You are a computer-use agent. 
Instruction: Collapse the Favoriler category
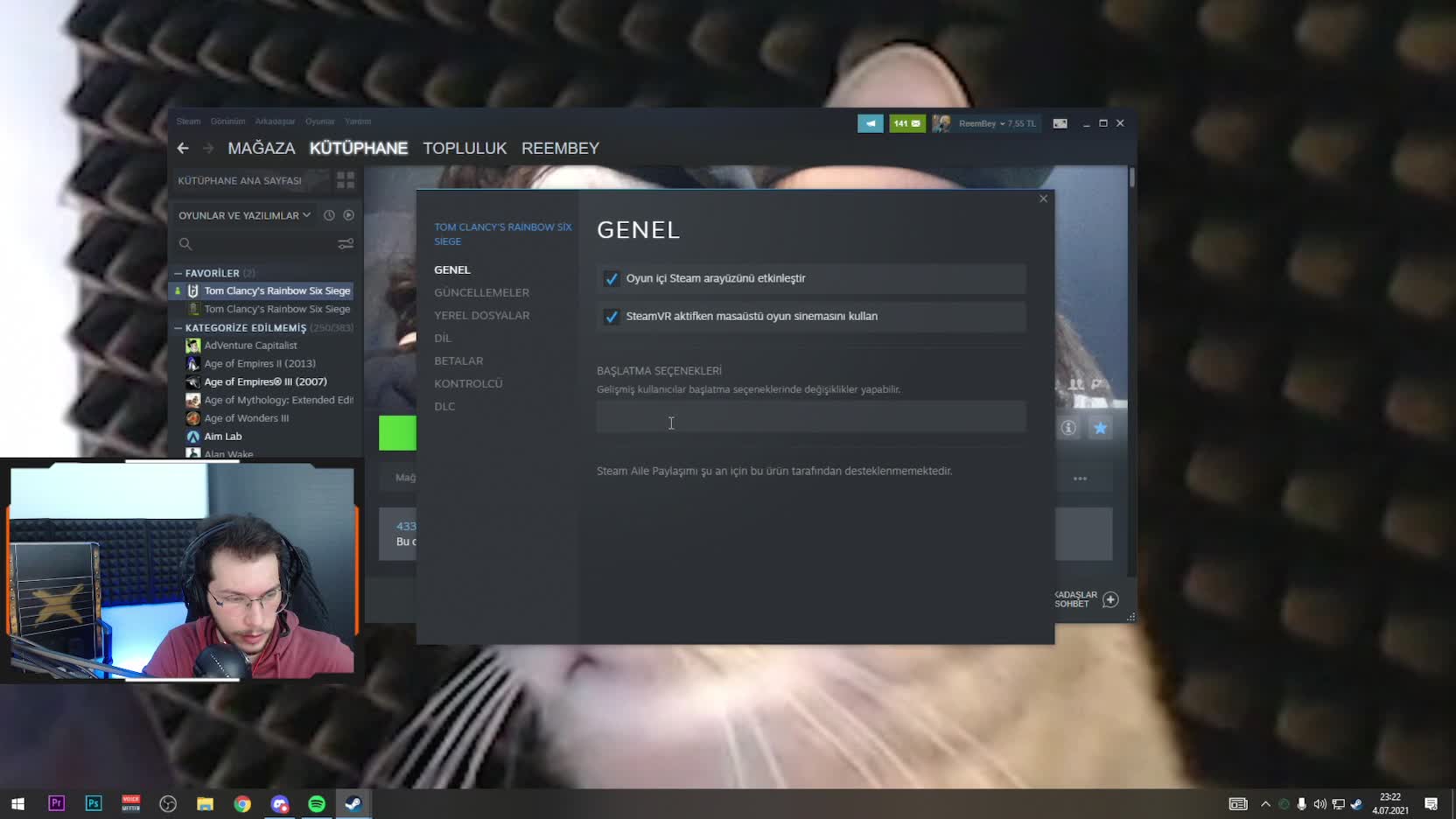178,273
